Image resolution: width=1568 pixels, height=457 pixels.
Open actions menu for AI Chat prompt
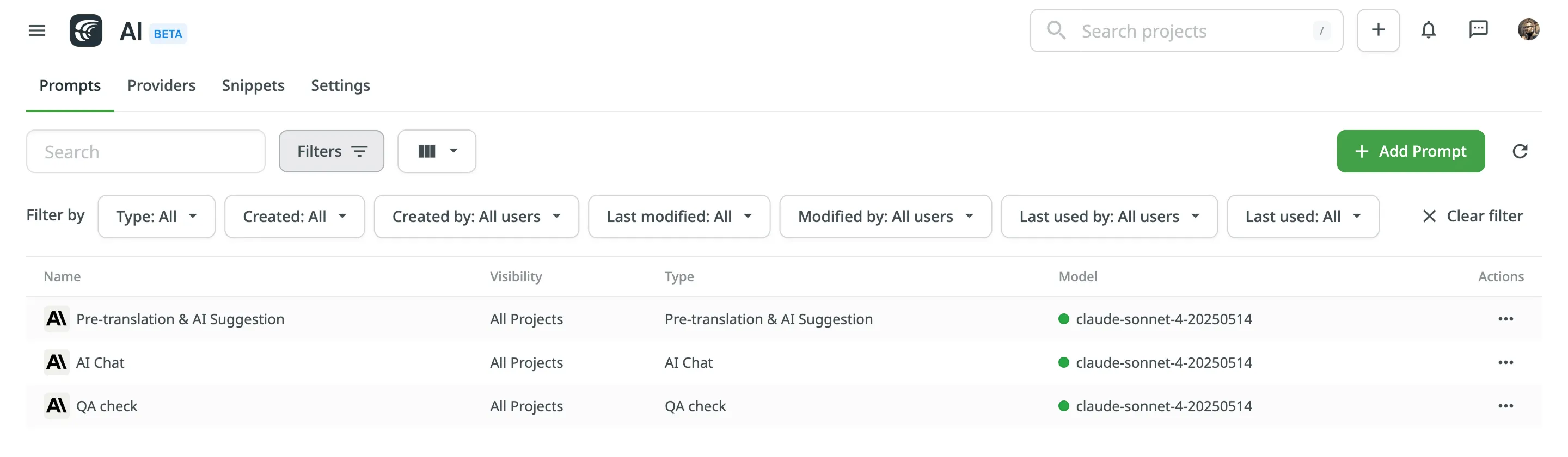pyautogui.click(x=1505, y=363)
